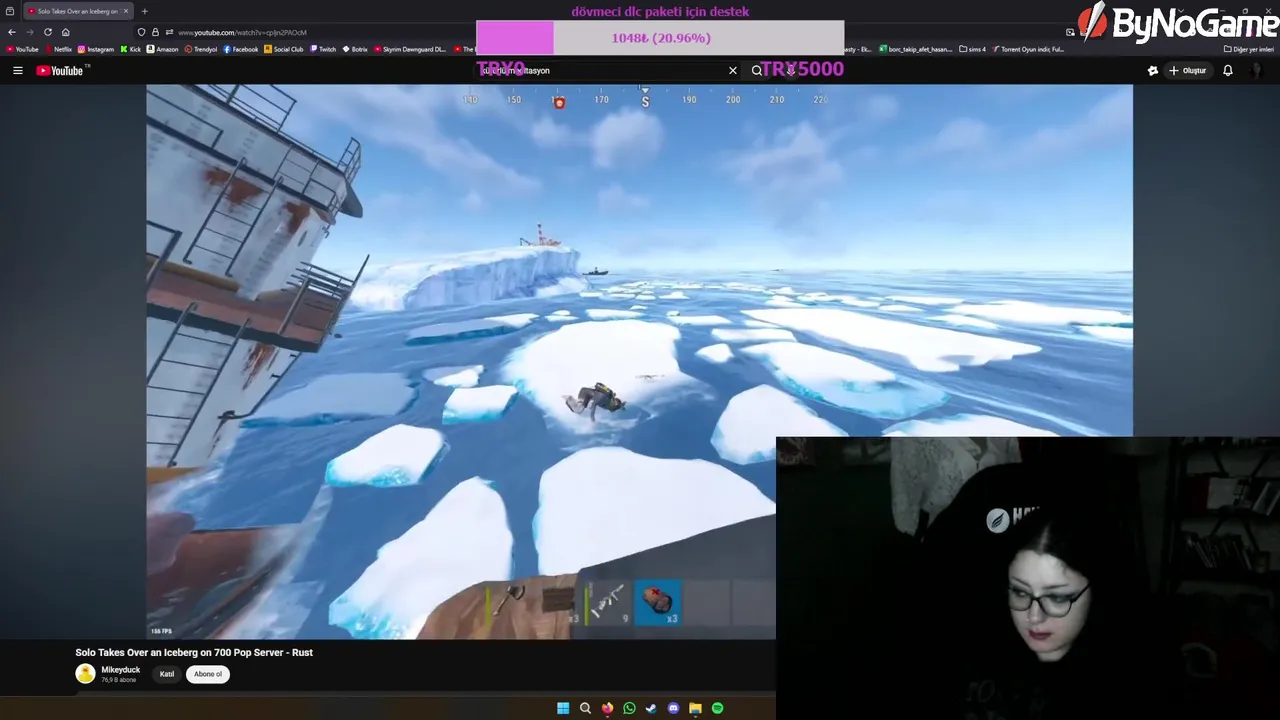1280x720 pixels.
Task: Go forward with browser forward arrow
Action: click(x=29, y=32)
